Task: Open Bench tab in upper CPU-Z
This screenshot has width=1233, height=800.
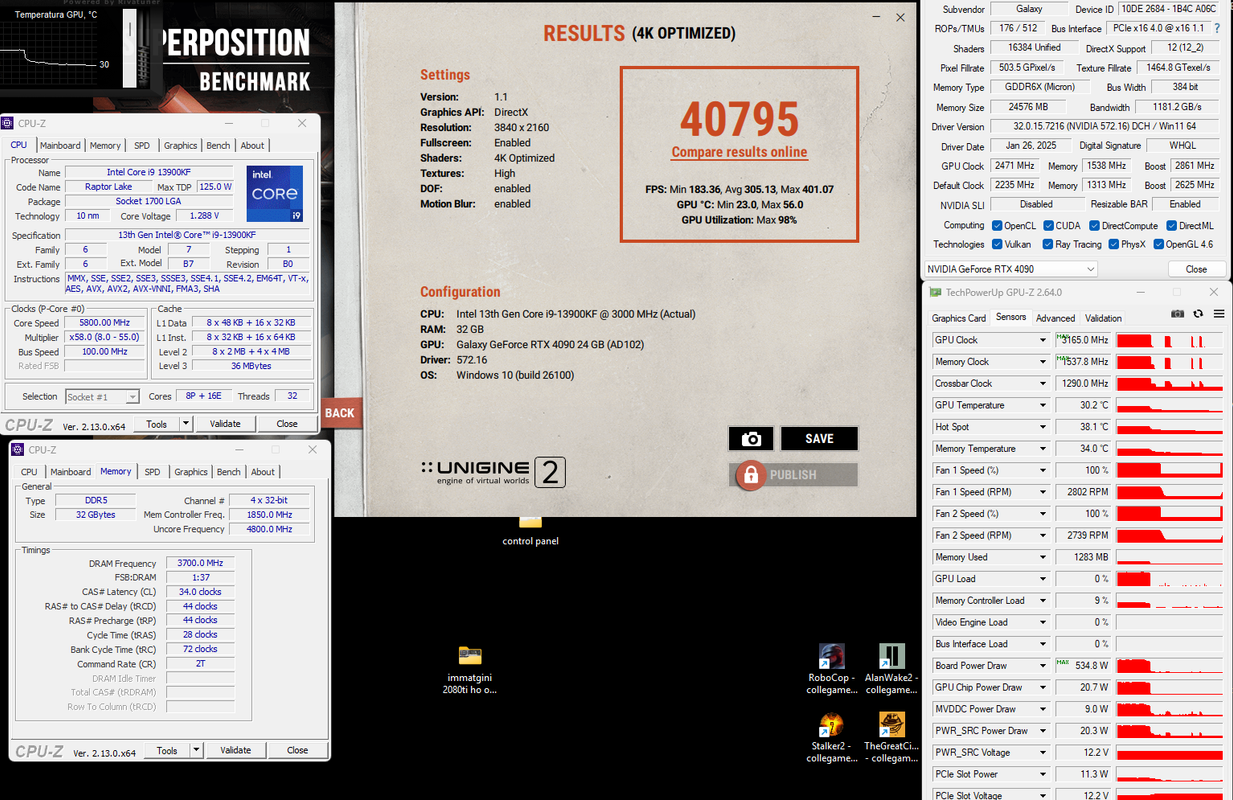Action: (x=218, y=145)
